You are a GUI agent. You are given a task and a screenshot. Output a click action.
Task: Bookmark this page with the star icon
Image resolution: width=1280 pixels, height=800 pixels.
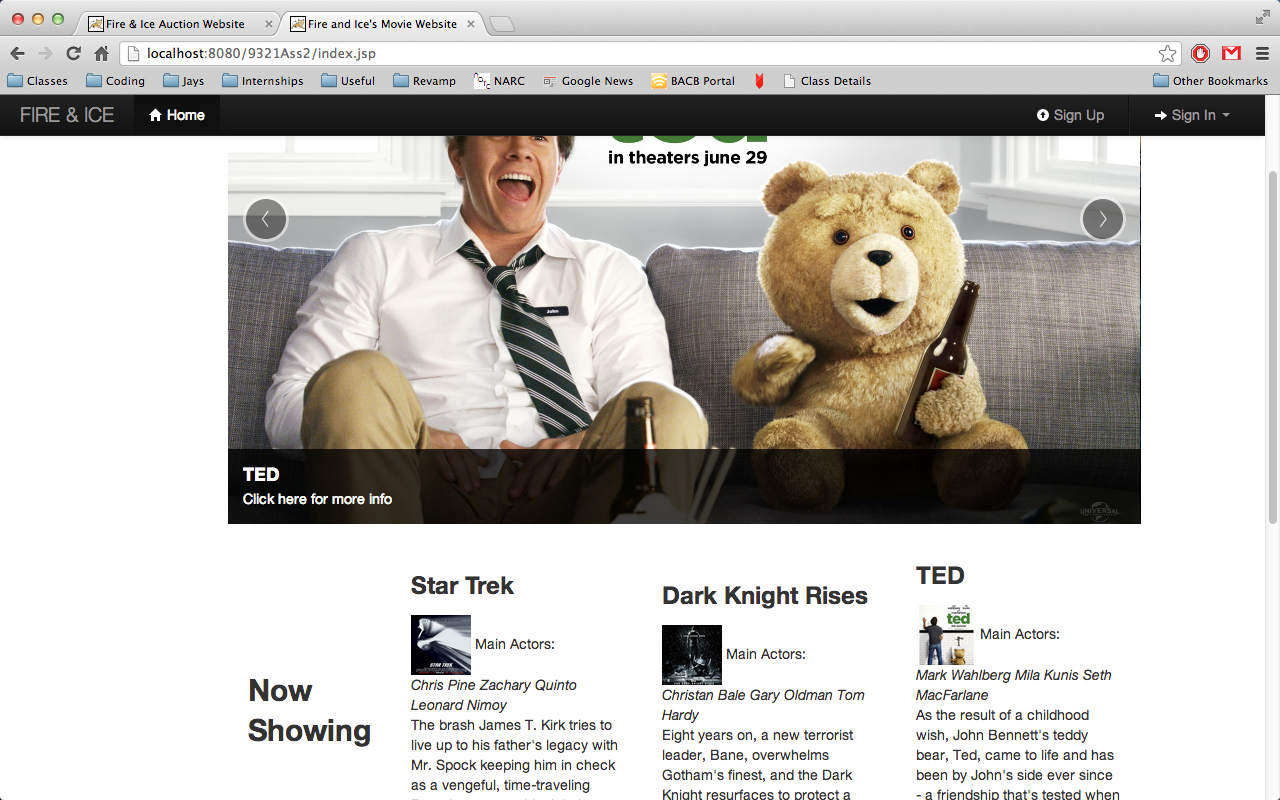[1167, 54]
